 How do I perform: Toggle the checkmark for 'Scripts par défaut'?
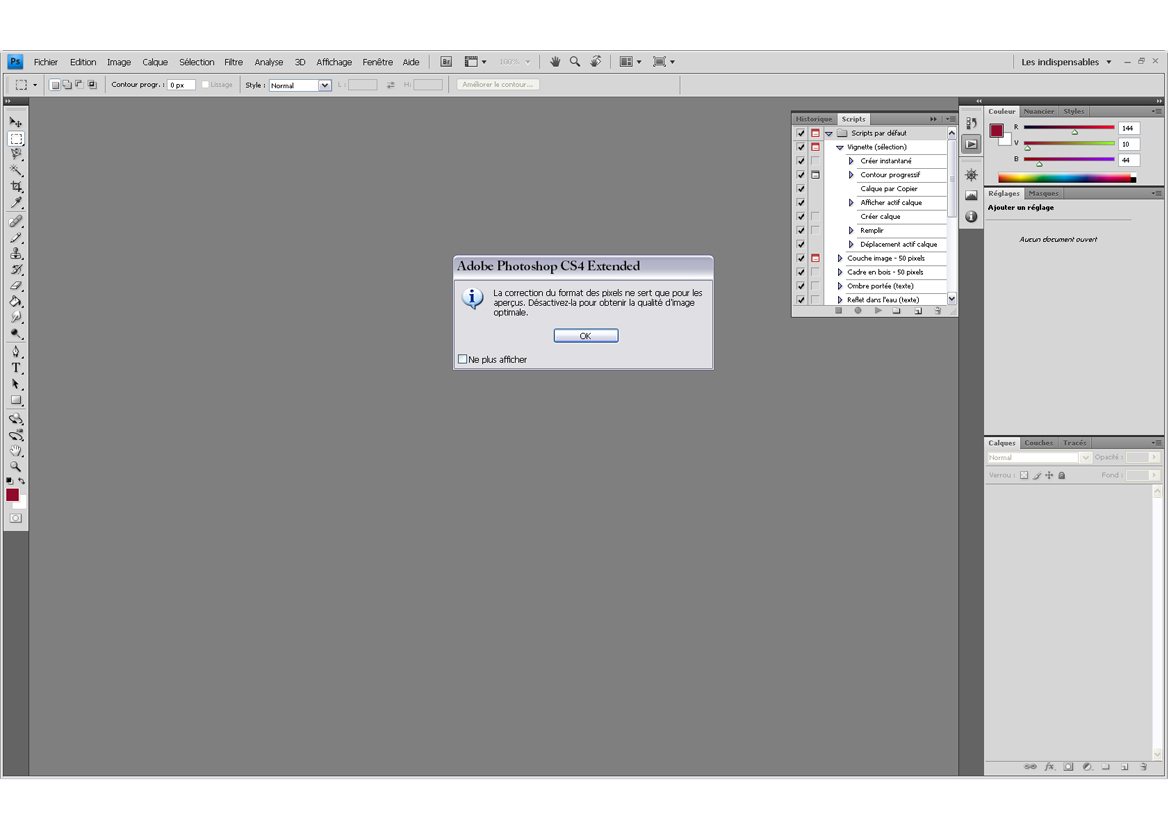(801, 133)
